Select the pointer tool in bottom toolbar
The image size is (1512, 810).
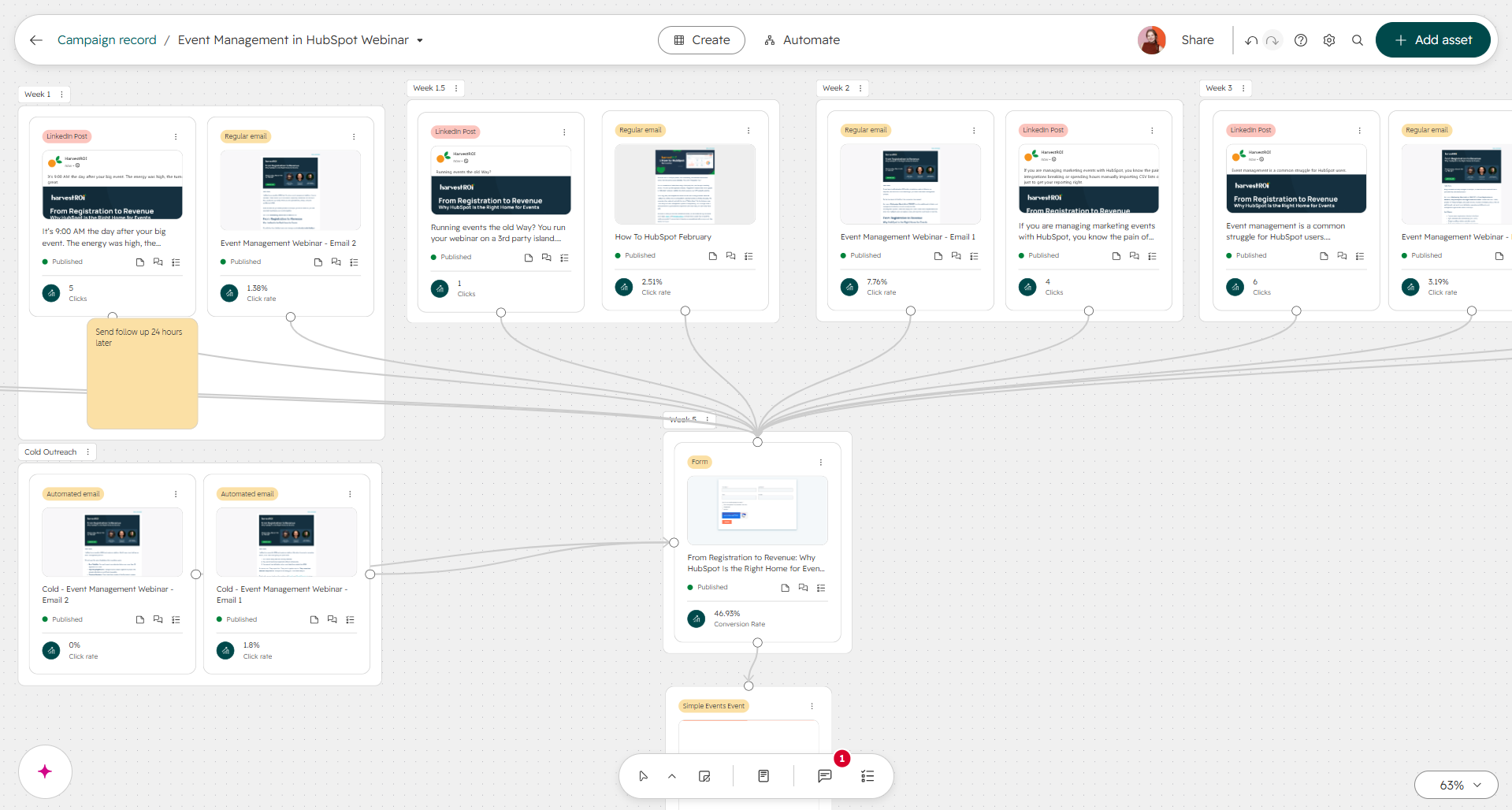644,776
